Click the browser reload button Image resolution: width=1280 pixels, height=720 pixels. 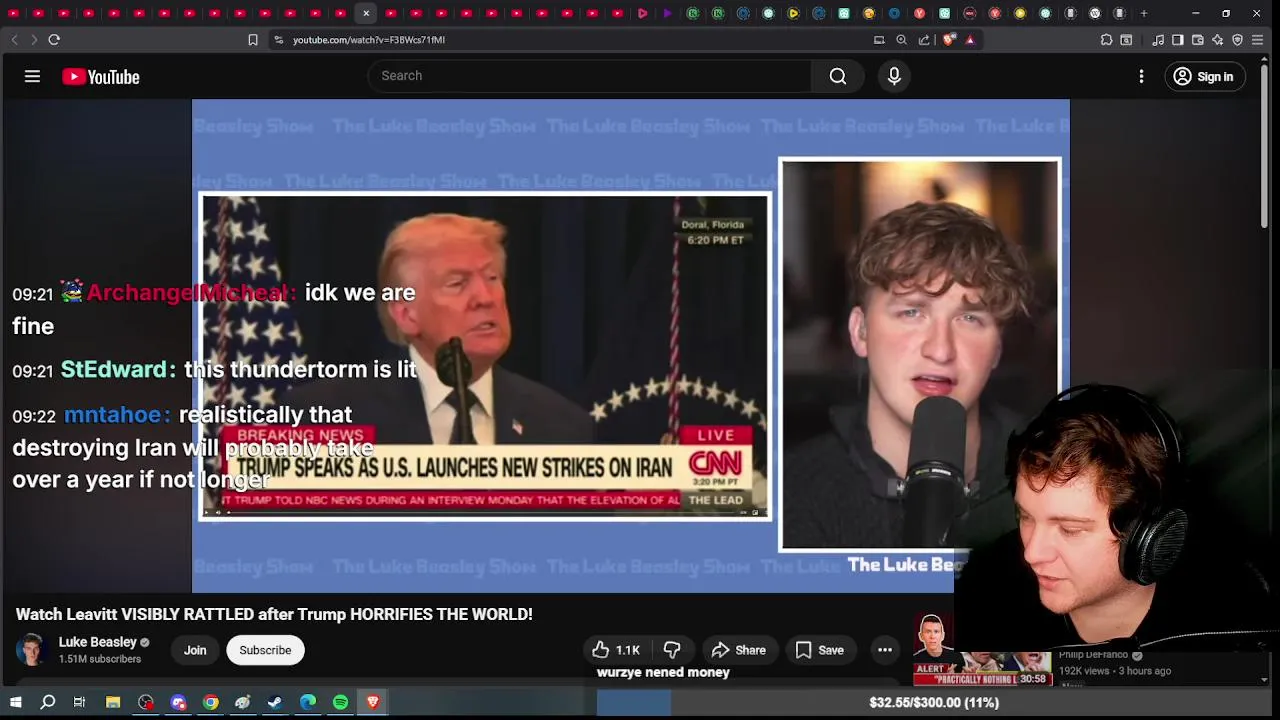(x=54, y=40)
